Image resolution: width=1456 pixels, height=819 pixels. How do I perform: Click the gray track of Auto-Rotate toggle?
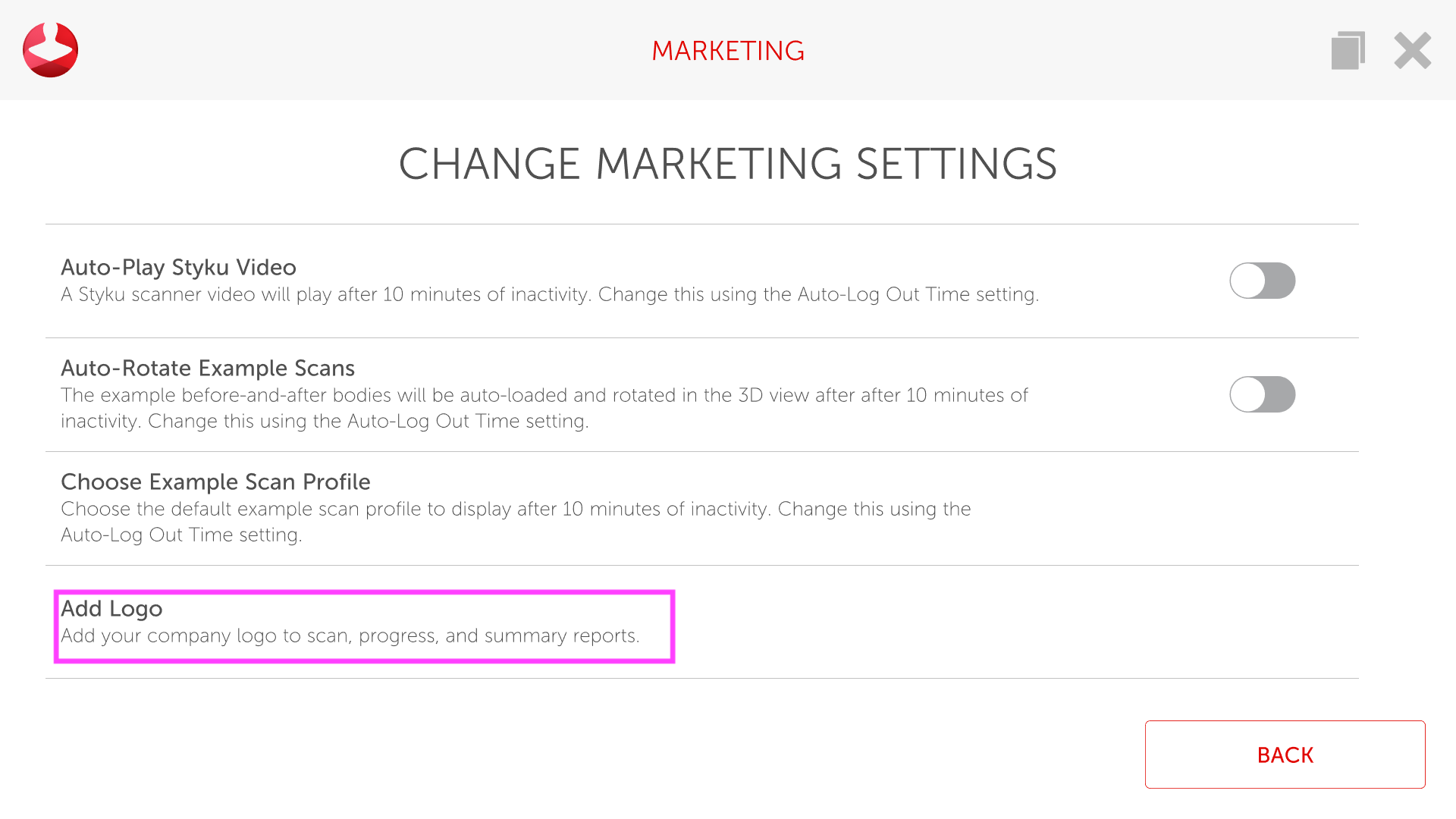click(x=1280, y=394)
